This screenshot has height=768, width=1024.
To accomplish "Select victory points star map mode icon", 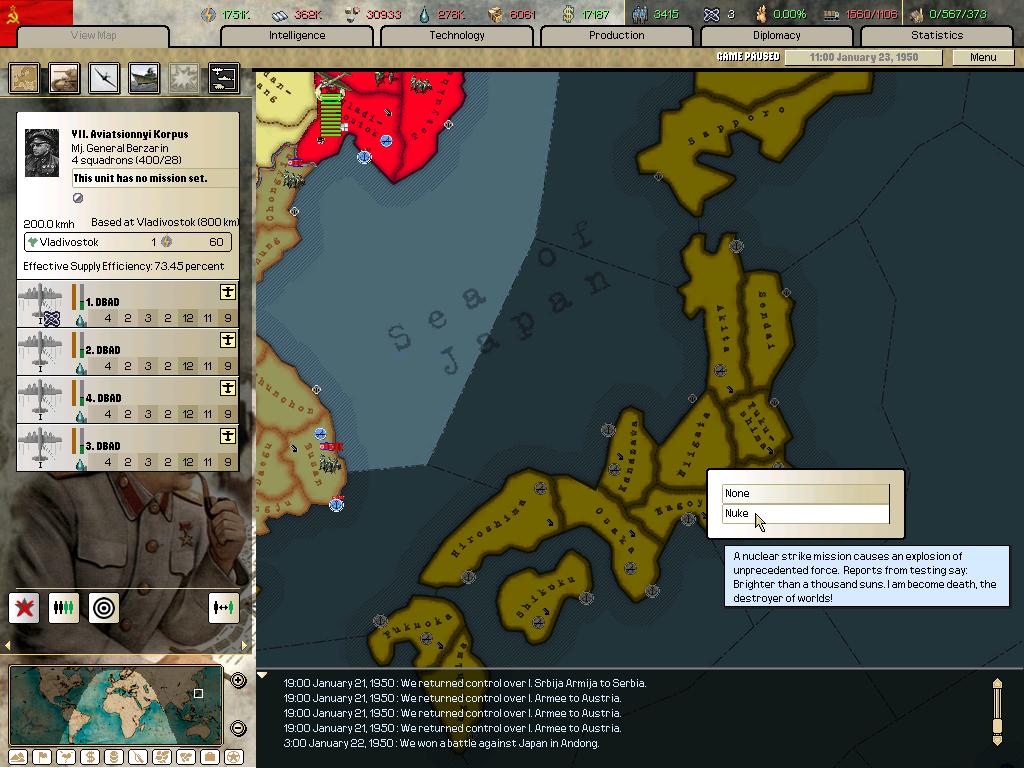I will tap(233, 758).
